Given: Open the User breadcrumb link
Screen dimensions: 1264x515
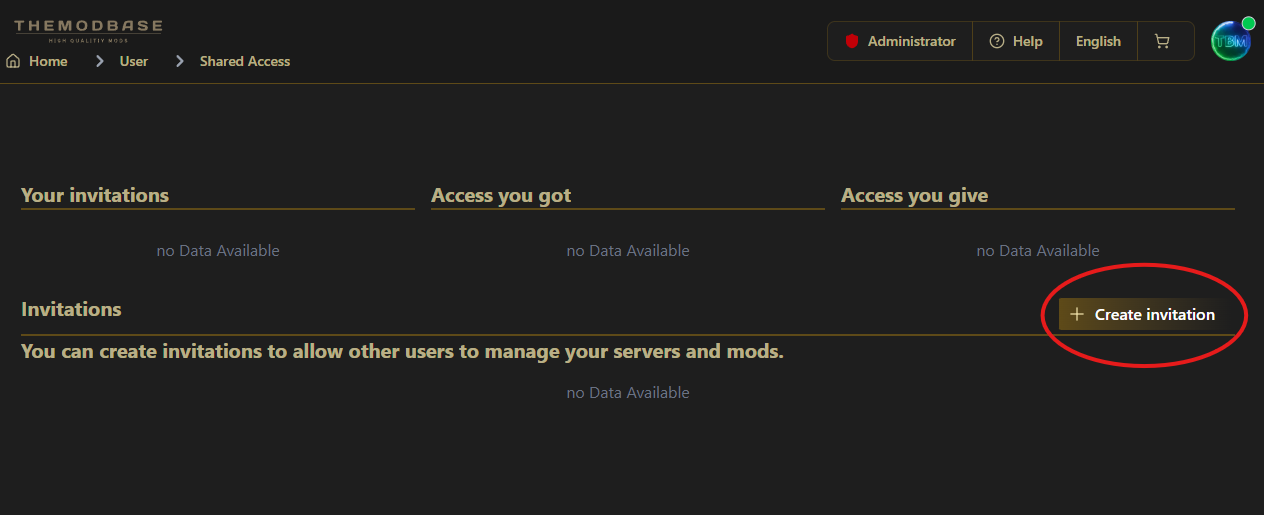Looking at the screenshot, I should tap(134, 61).
